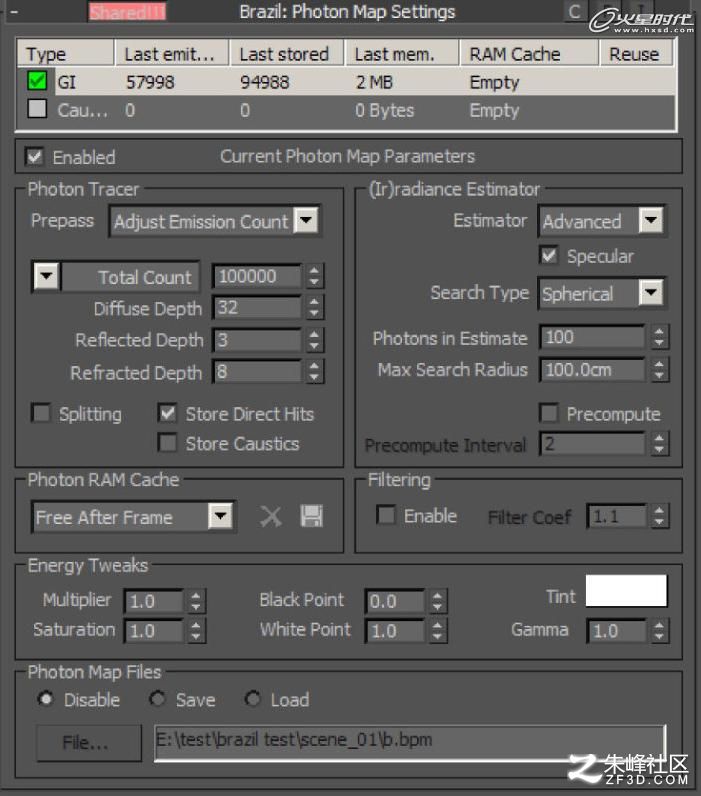701x796 pixels.
Task: Collapse the rollout with the minus sign
Action: coord(14,12)
